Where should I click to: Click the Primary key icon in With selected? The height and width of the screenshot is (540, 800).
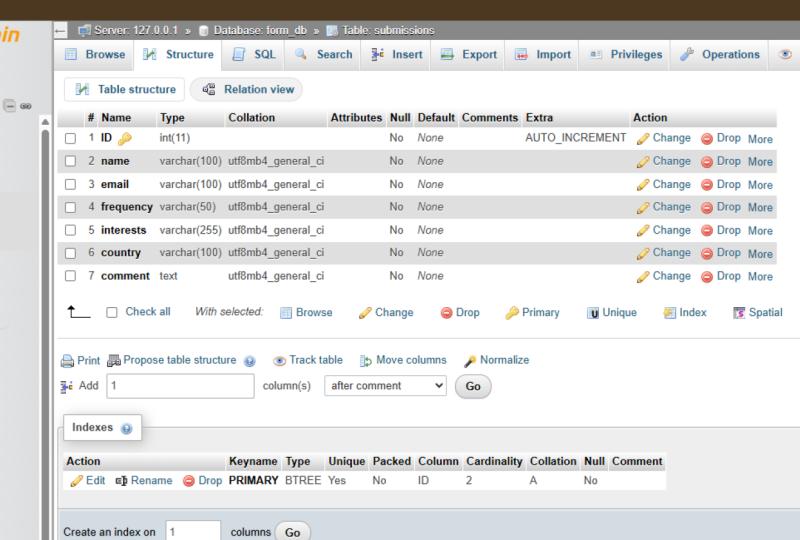pyautogui.click(x=512, y=313)
